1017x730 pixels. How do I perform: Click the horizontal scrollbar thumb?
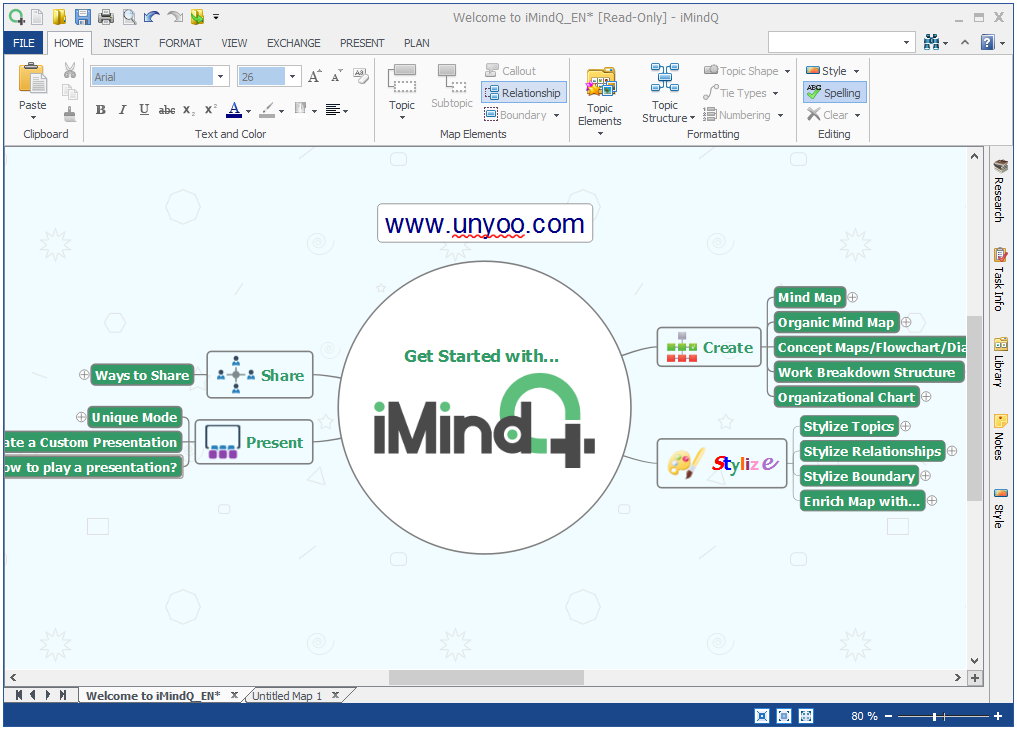click(x=486, y=677)
